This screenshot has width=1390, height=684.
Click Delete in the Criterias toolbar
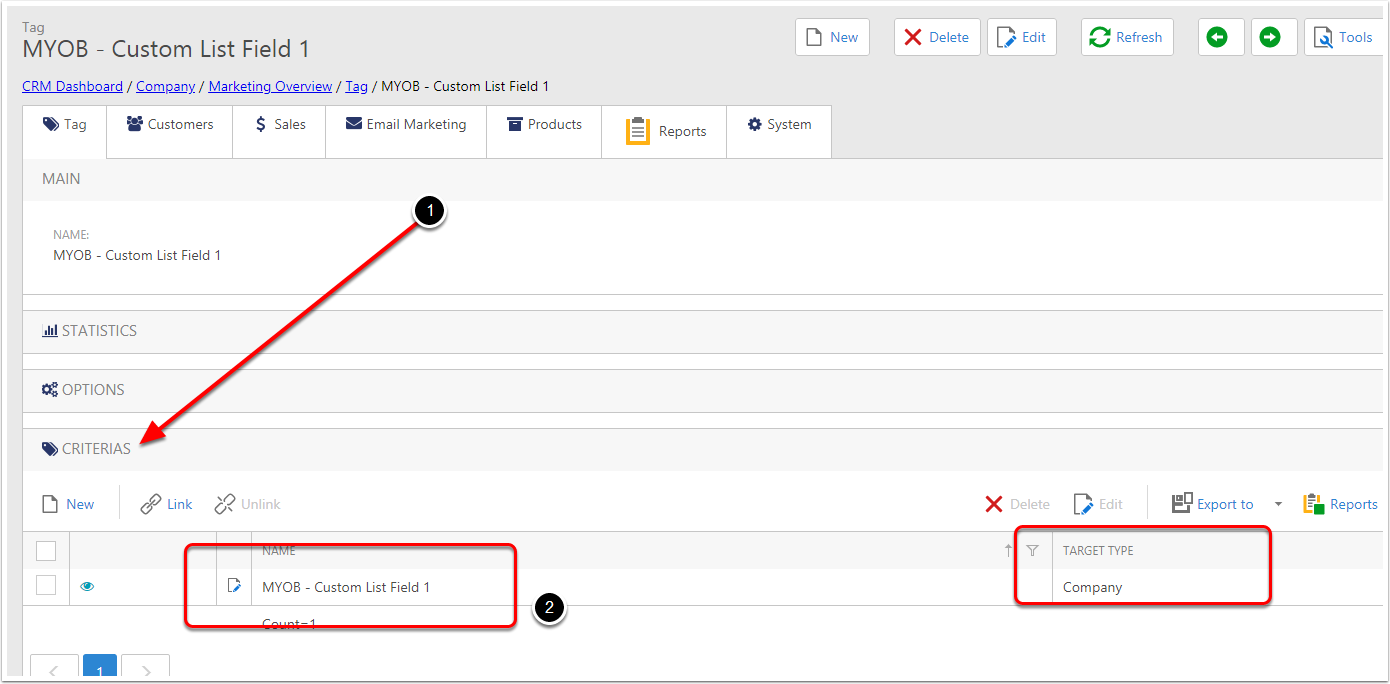[x=1017, y=504]
